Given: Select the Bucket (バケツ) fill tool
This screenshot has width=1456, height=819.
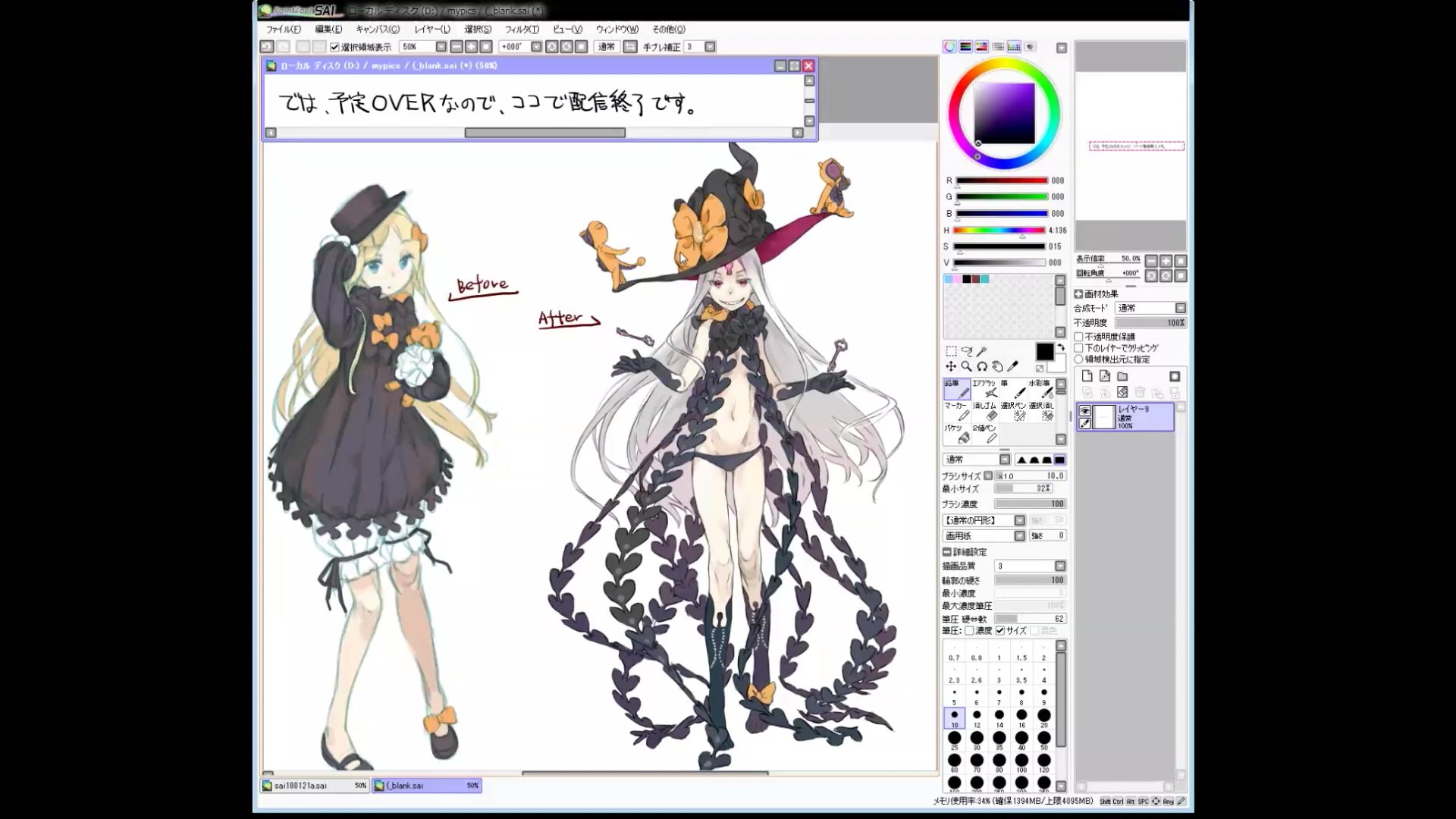Looking at the screenshot, I should tap(957, 434).
